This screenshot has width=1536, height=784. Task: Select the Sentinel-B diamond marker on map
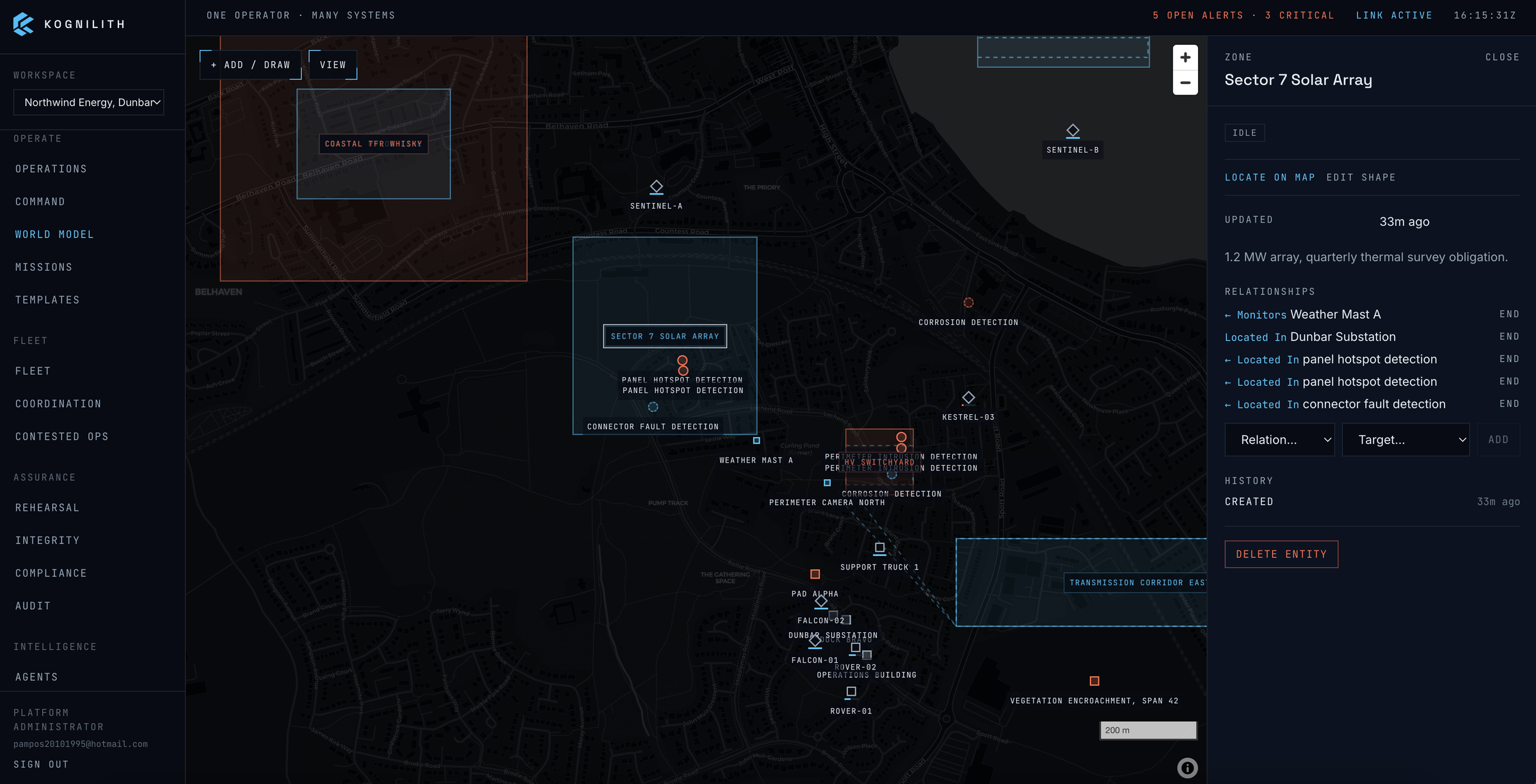click(x=1073, y=131)
